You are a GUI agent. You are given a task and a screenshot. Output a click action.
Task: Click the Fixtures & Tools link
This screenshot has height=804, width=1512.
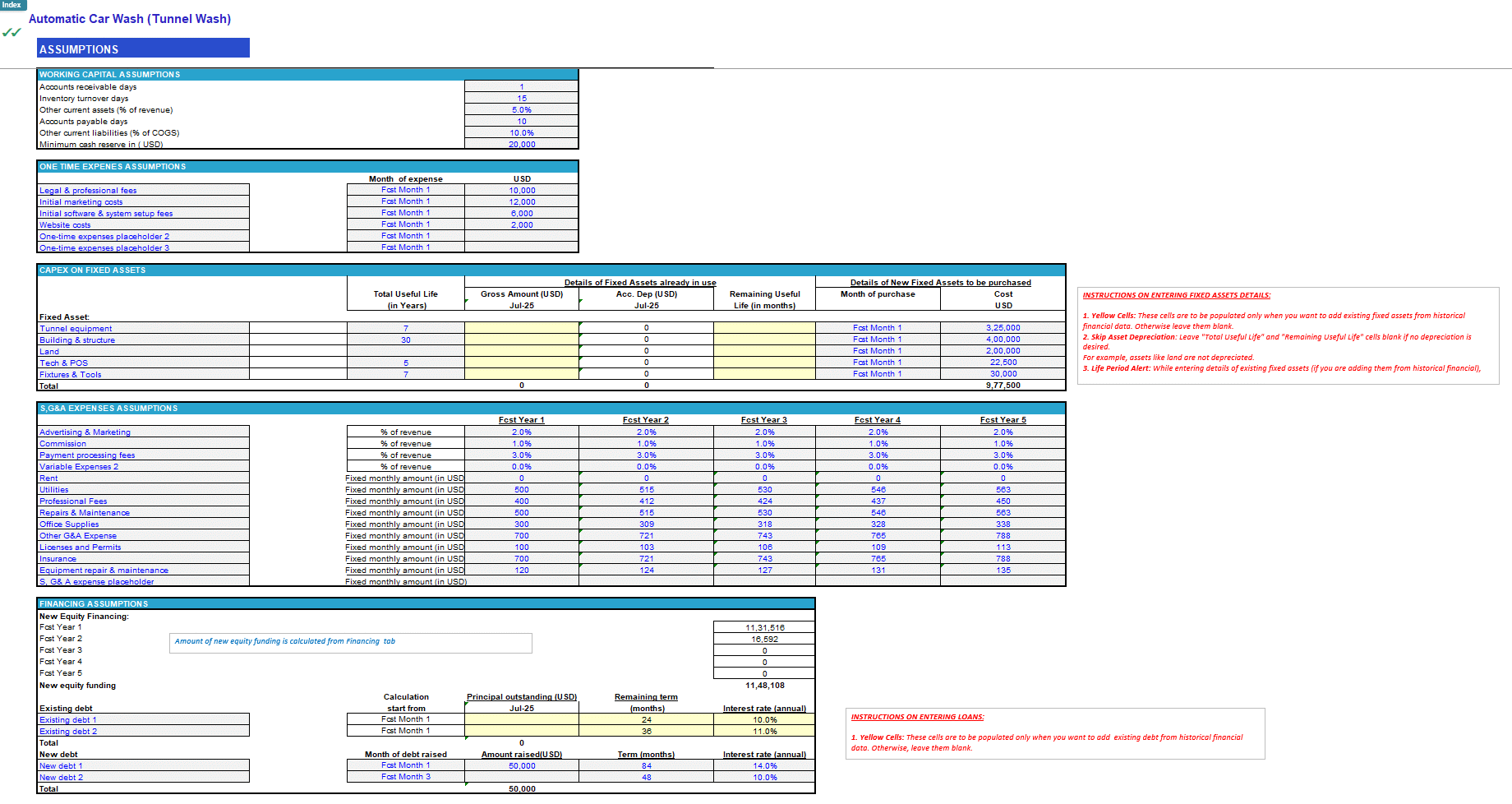point(71,375)
